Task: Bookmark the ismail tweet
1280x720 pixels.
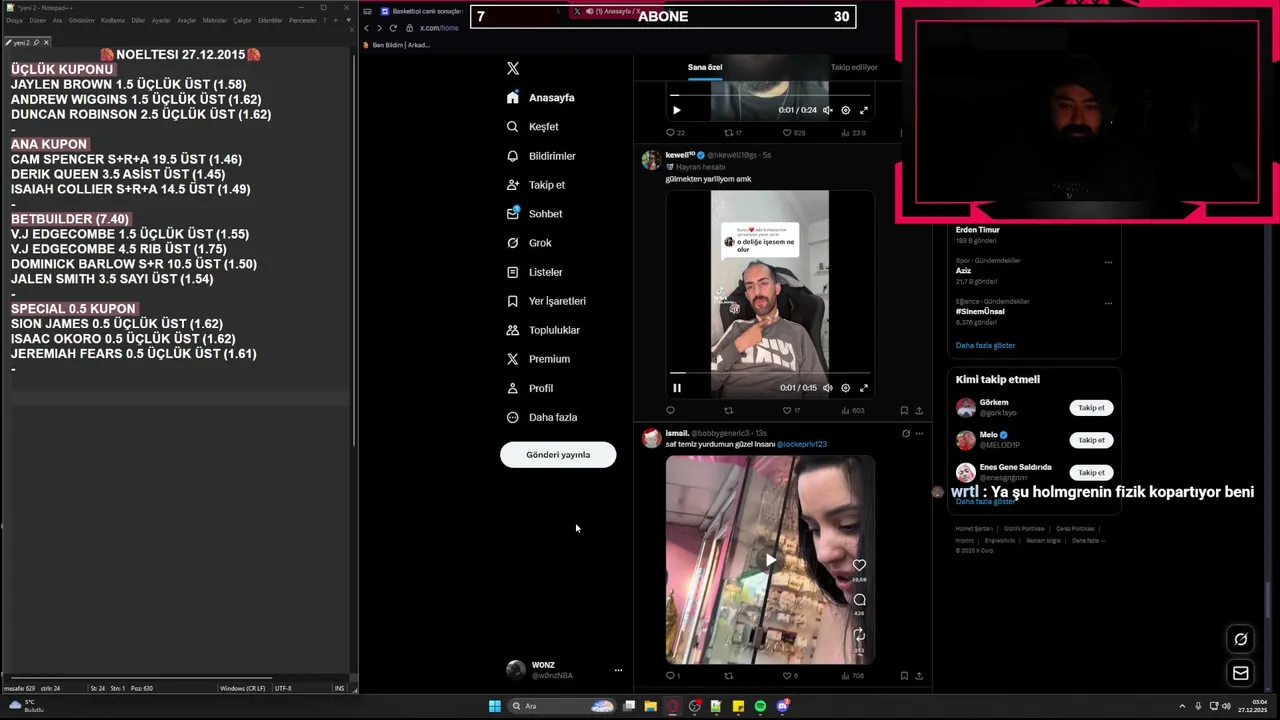Action: click(x=904, y=676)
